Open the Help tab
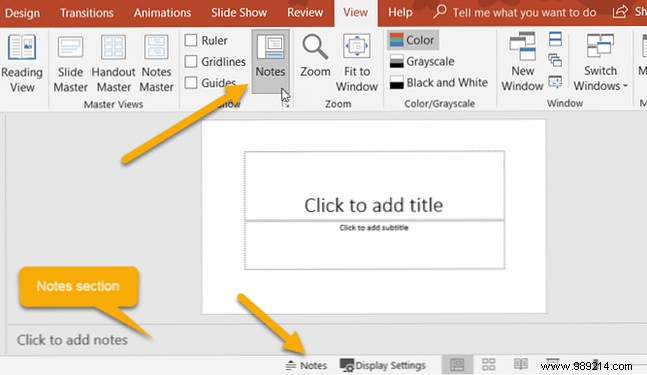 click(400, 13)
